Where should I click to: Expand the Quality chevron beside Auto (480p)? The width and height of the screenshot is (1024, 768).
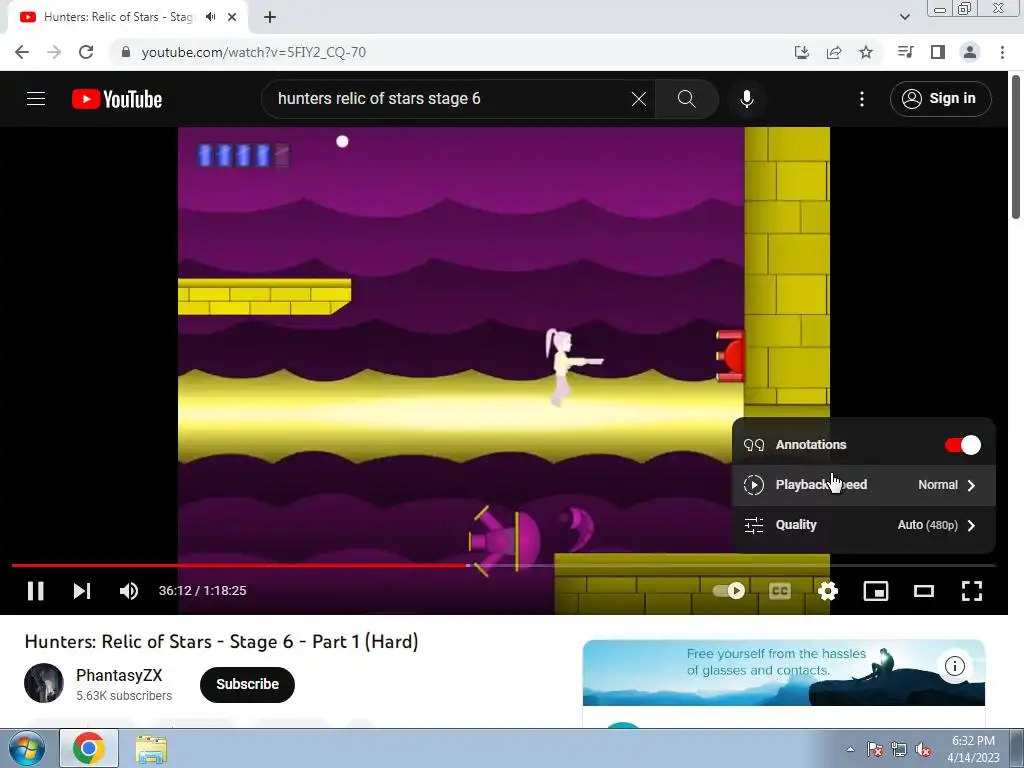point(971,525)
